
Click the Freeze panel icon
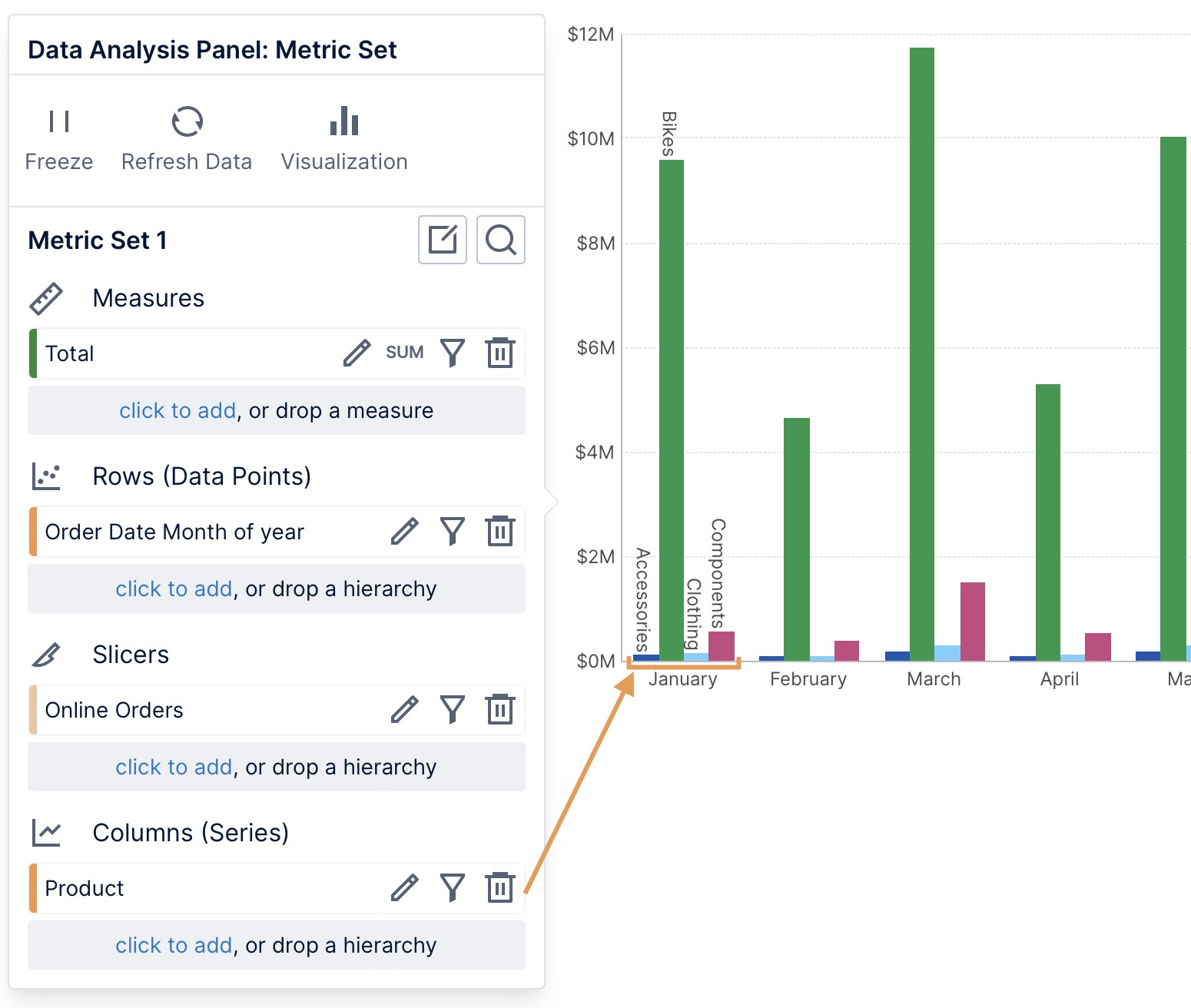click(x=58, y=121)
